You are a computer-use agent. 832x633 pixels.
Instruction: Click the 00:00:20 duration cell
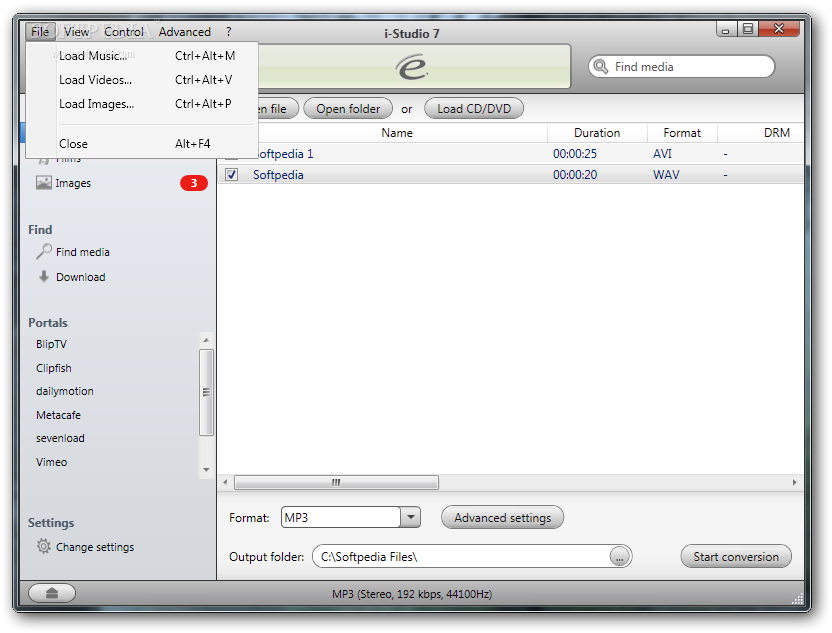(x=575, y=175)
